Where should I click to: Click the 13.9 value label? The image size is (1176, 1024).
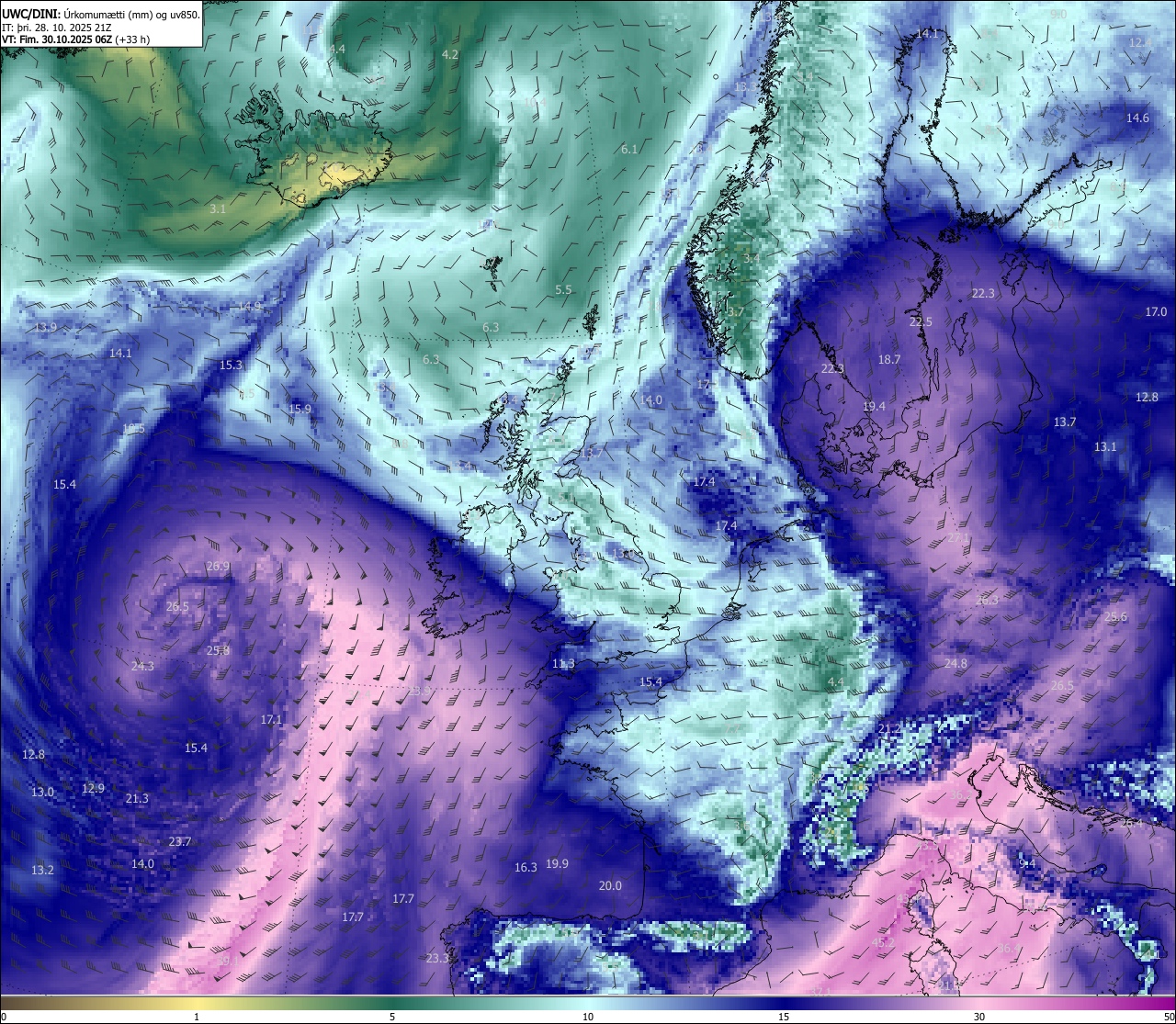coord(45,327)
